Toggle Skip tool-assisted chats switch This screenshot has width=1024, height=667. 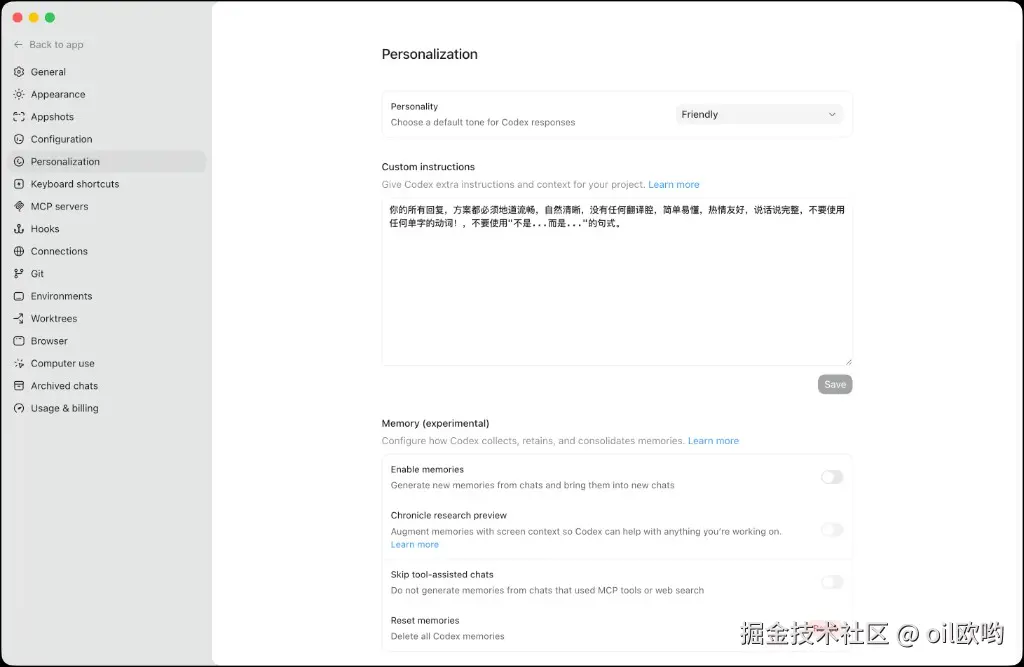[832, 582]
